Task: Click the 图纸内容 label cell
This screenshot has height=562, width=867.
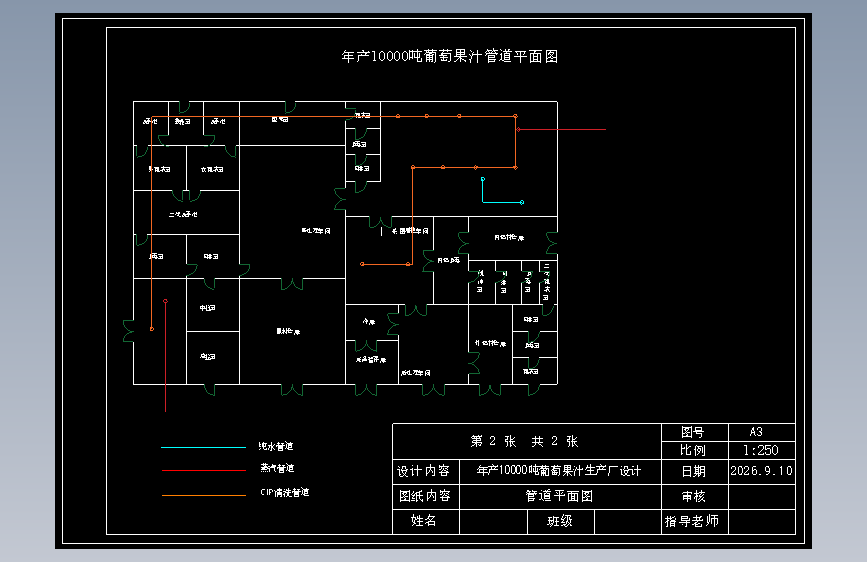Action: pyautogui.click(x=426, y=496)
